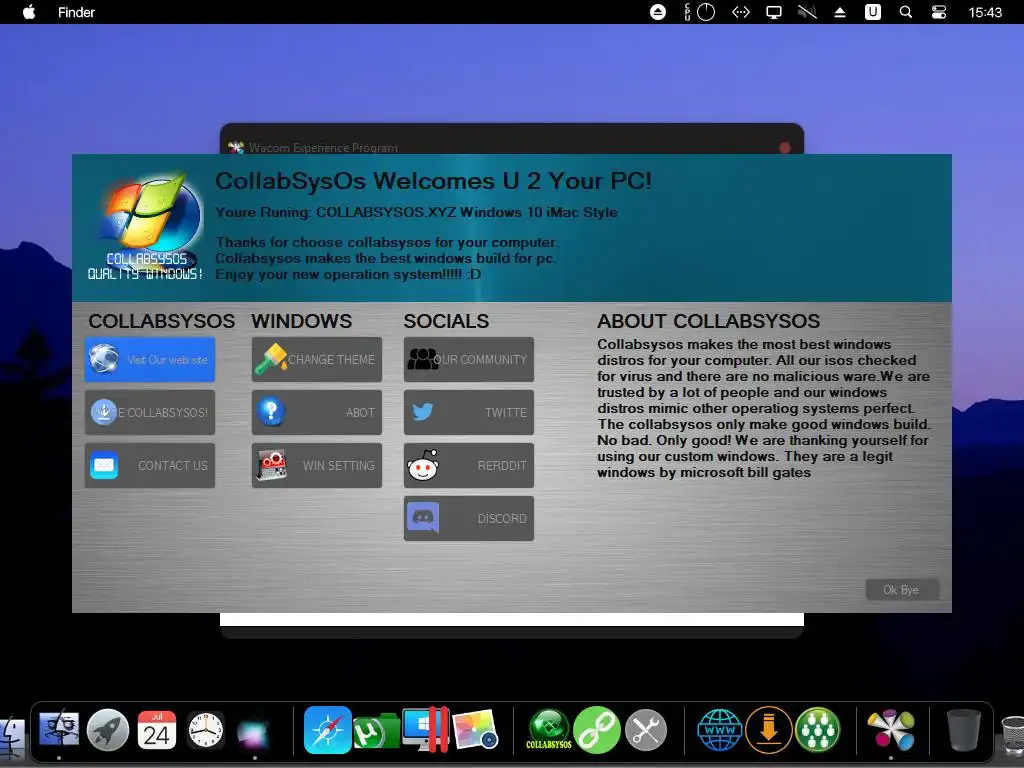Click the CPU usage meter icon
The height and width of the screenshot is (768, 1024).
click(699, 12)
